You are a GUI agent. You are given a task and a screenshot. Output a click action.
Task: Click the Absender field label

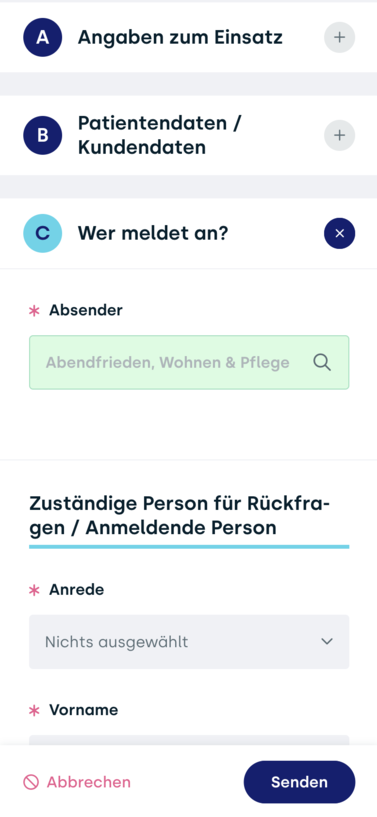[x=86, y=310]
